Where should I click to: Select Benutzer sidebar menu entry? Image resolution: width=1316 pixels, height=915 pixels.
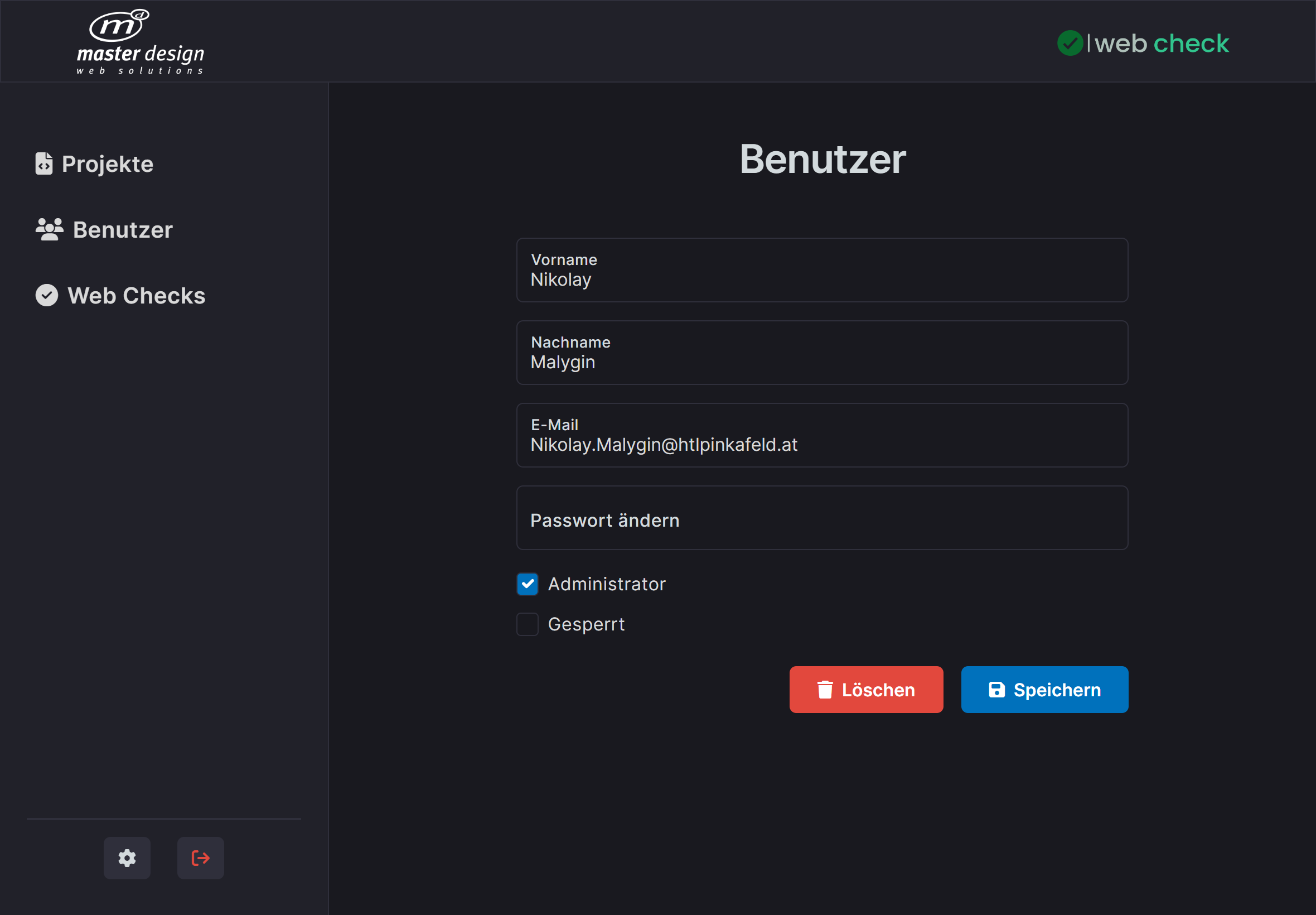click(123, 230)
